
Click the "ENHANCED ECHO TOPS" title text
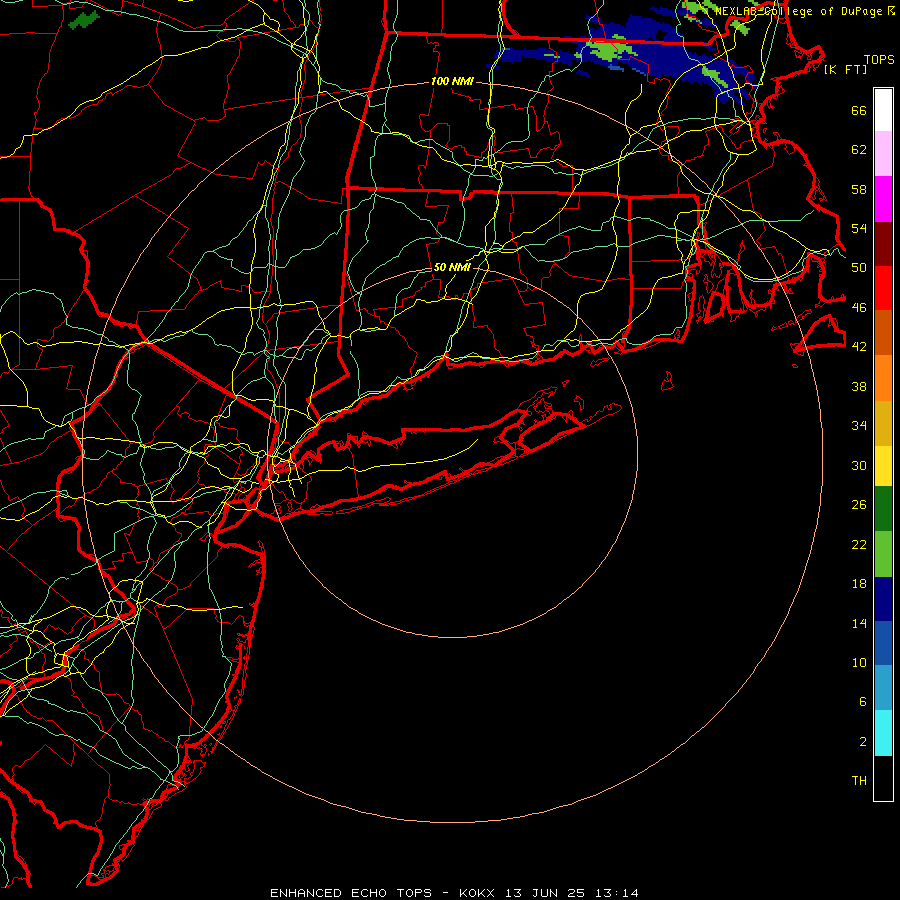(x=351, y=893)
